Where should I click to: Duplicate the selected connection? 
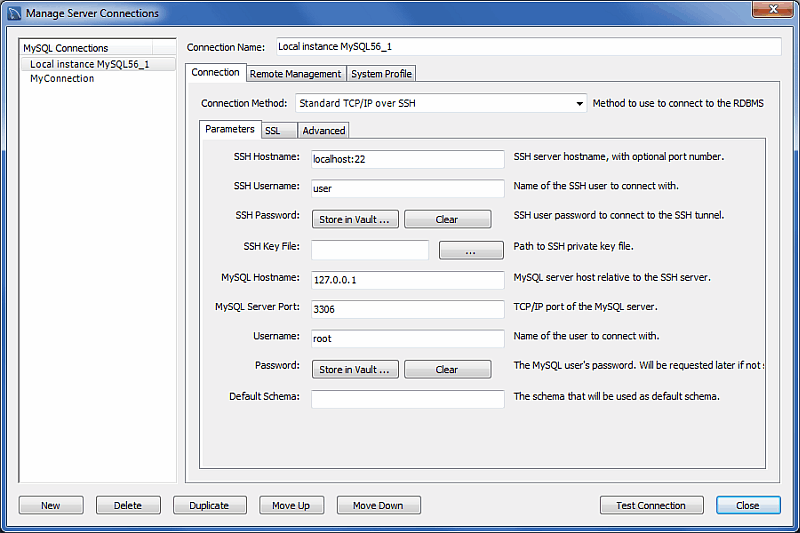(210, 505)
